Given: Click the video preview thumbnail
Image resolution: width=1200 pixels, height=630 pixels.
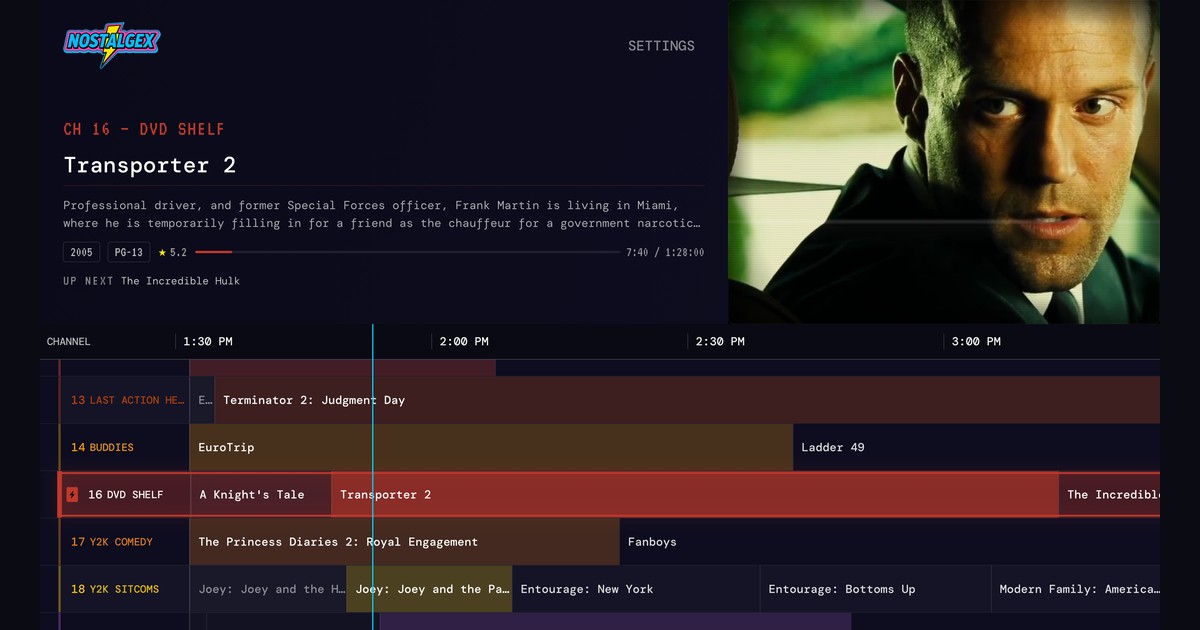Looking at the screenshot, I should pos(944,161).
